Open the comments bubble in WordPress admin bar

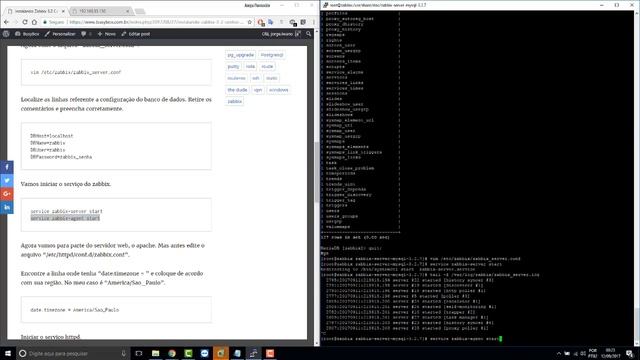coord(84,34)
